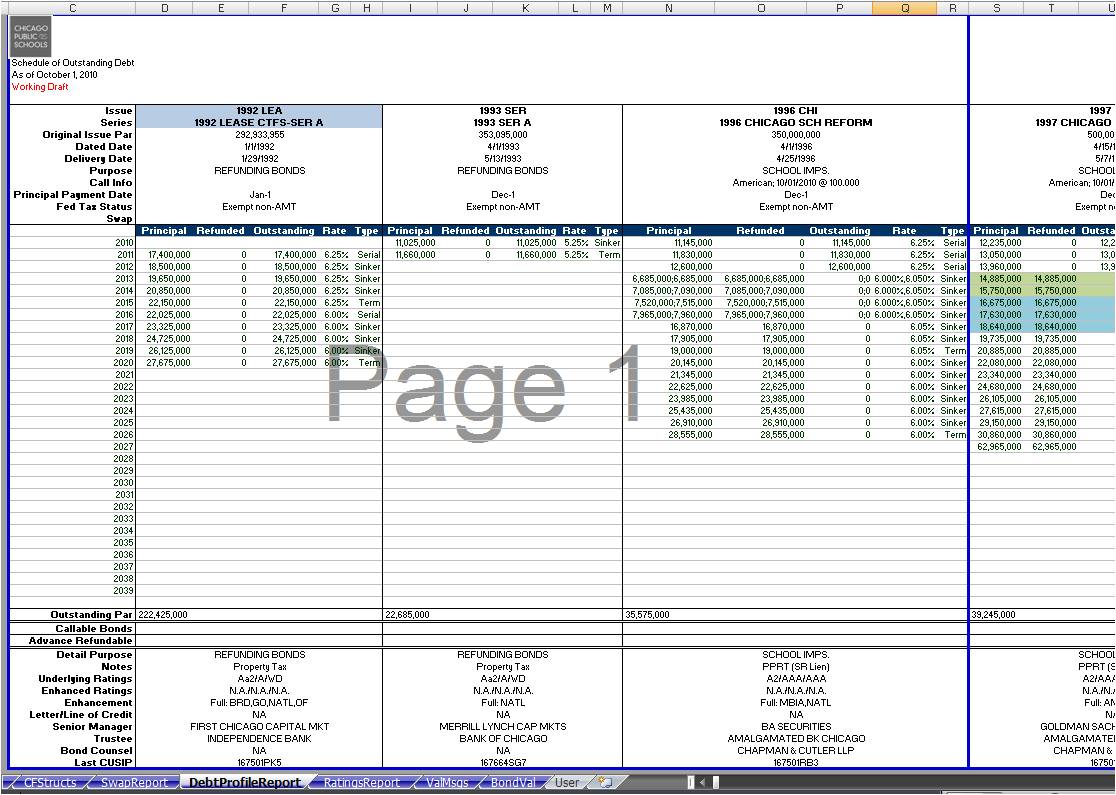
Task: Click the horizontal scrollbar left arrow
Action: pyautogui.click(x=702, y=783)
